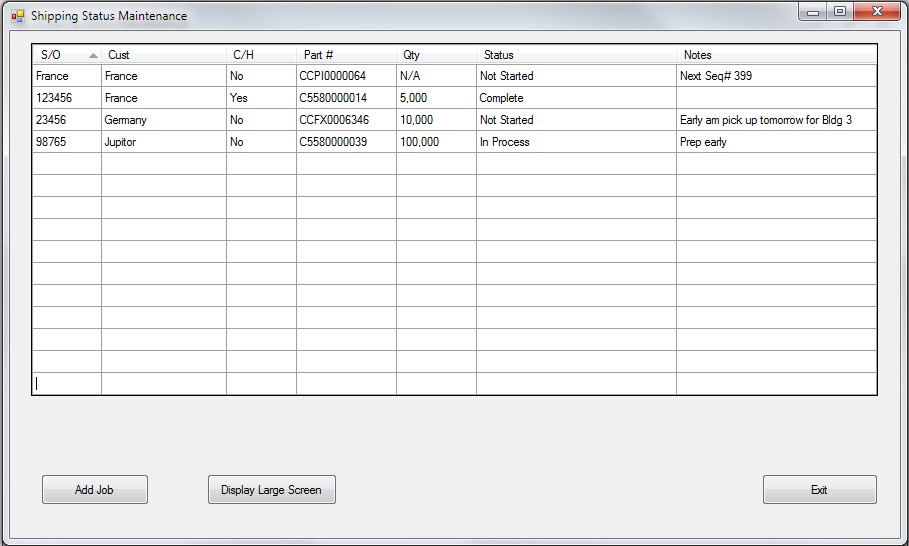Screen dimensions: 909x546
Task: Select the Qty cell 5,000
Action: tap(437, 98)
